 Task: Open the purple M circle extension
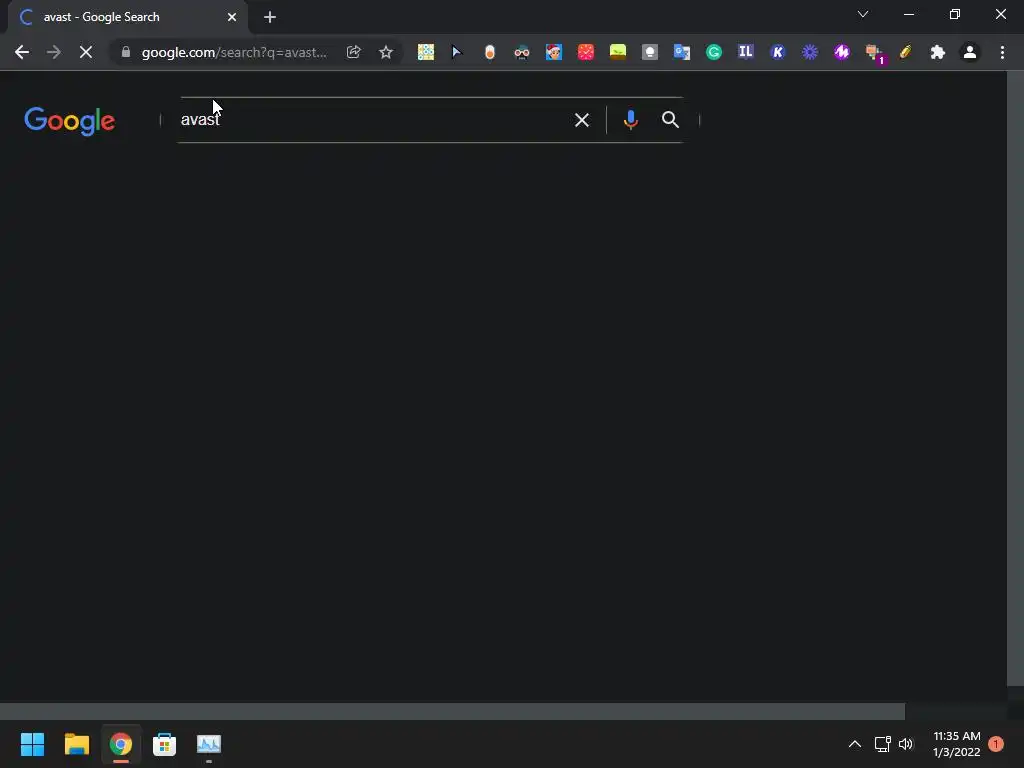[x=842, y=52]
